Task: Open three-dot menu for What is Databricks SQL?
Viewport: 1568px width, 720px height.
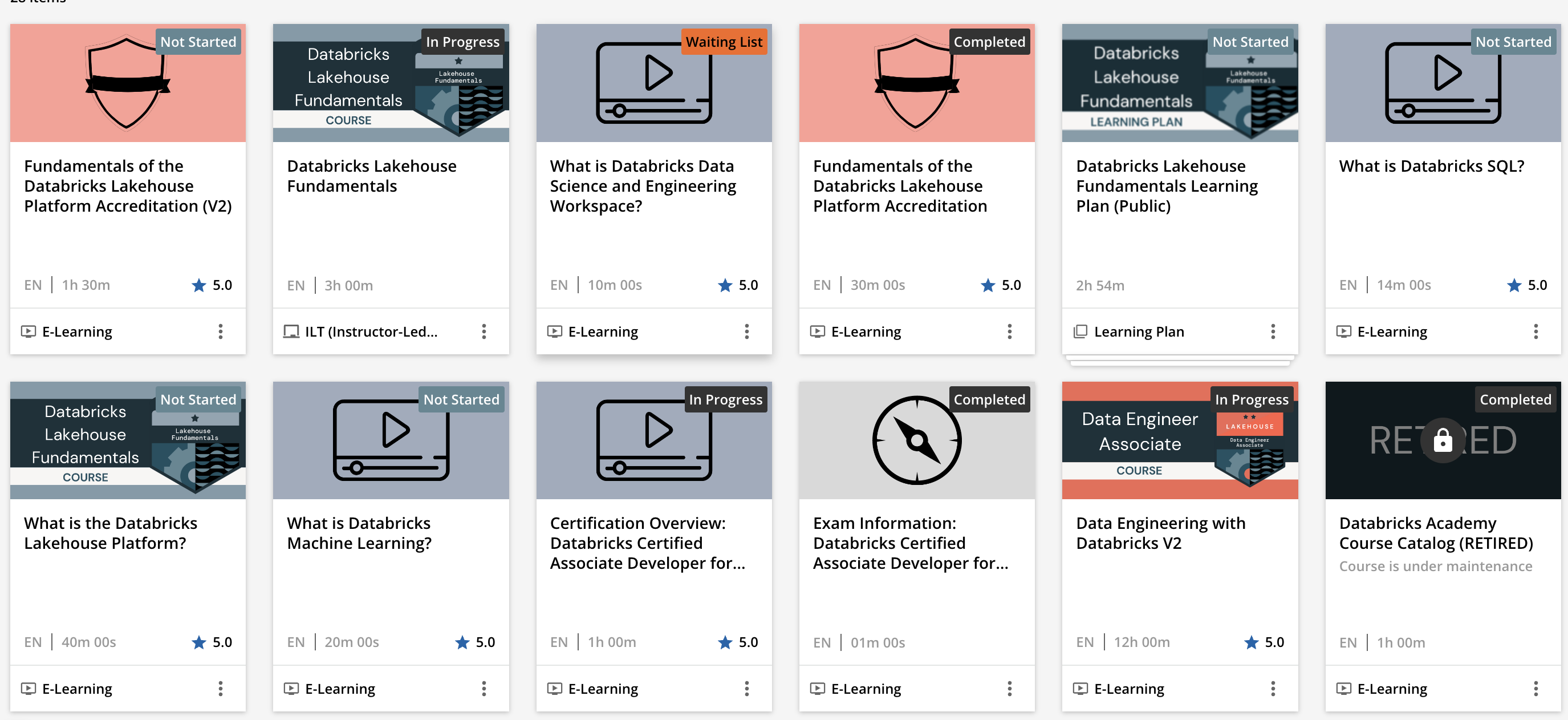Action: [1535, 331]
